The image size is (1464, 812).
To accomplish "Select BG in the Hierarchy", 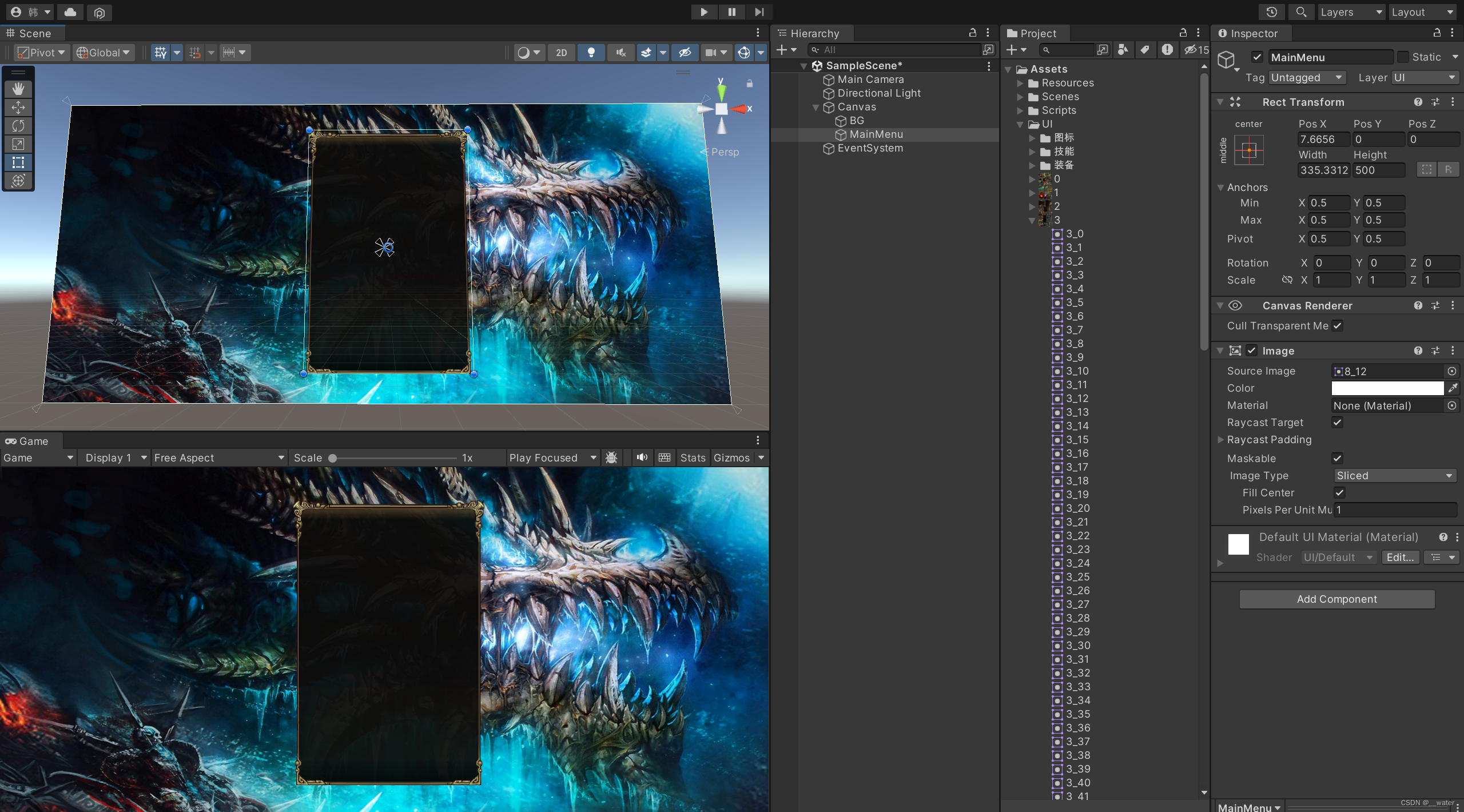I will point(857,121).
